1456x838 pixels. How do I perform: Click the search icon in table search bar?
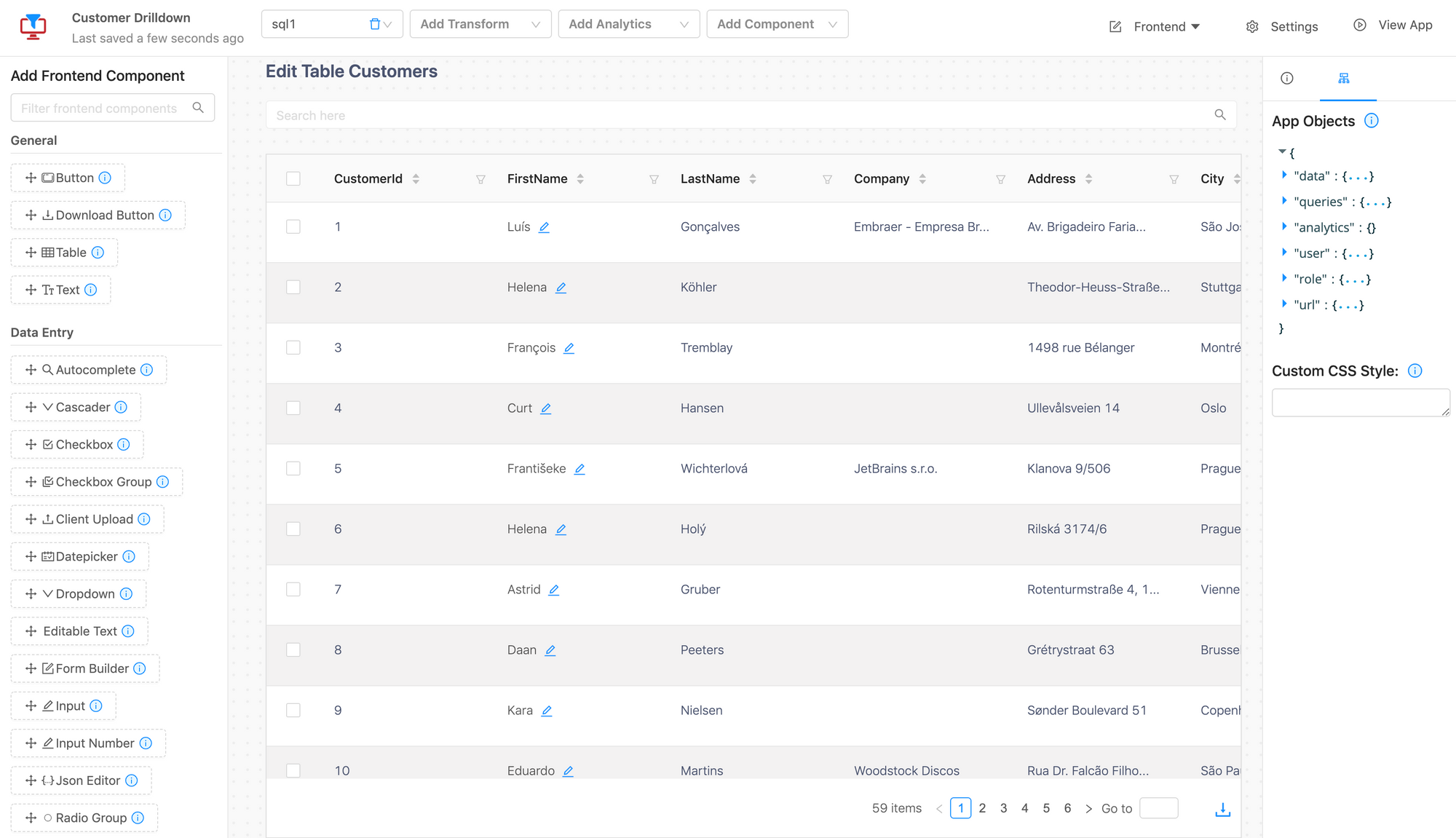point(1220,115)
